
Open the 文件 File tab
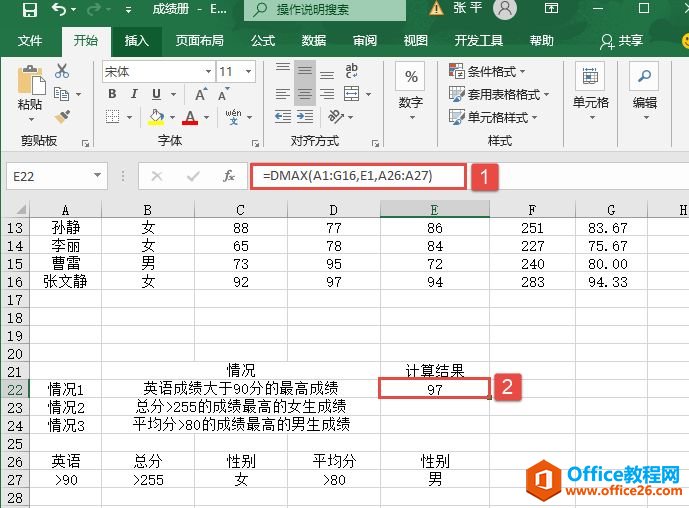[30, 41]
